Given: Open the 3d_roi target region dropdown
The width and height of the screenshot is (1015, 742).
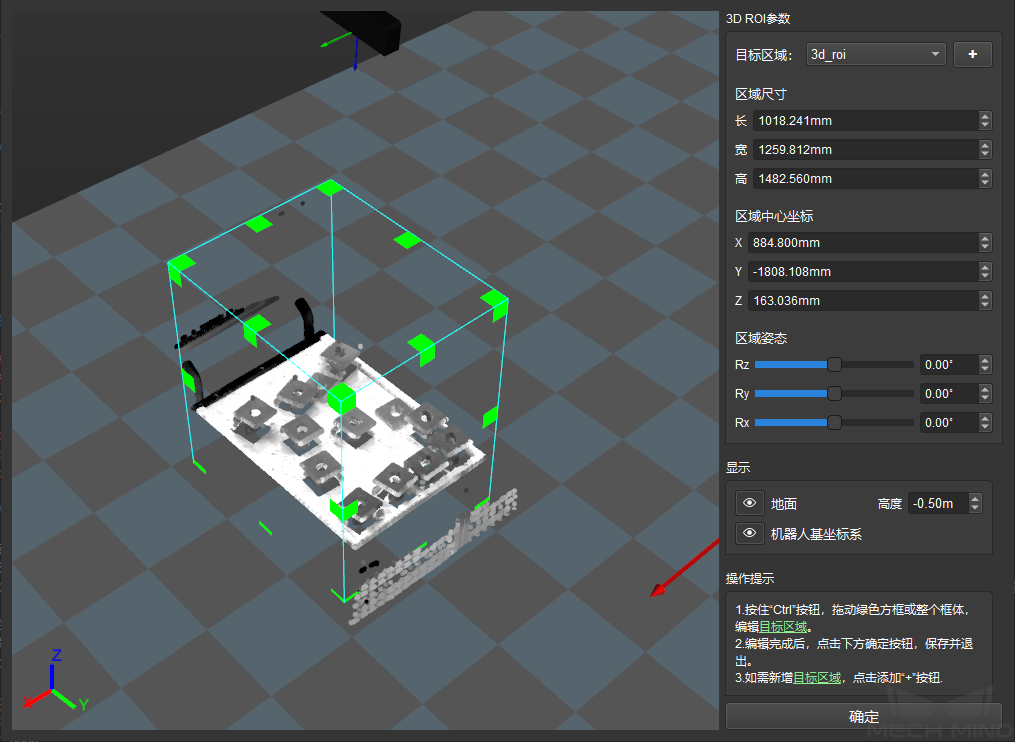Looking at the screenshot, I should 875,54.
